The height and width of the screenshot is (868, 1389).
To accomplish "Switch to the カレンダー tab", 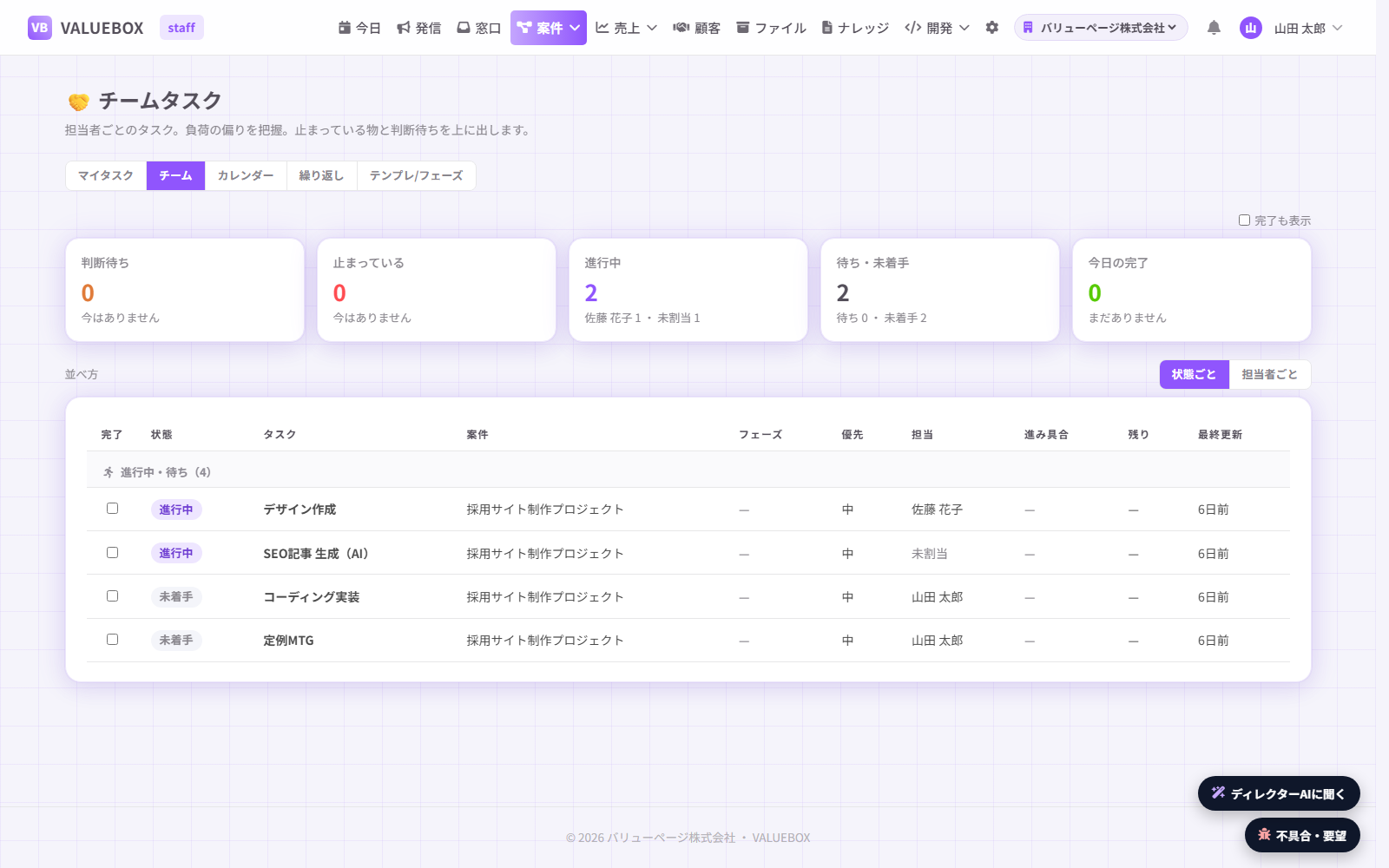I will [246, 175].
